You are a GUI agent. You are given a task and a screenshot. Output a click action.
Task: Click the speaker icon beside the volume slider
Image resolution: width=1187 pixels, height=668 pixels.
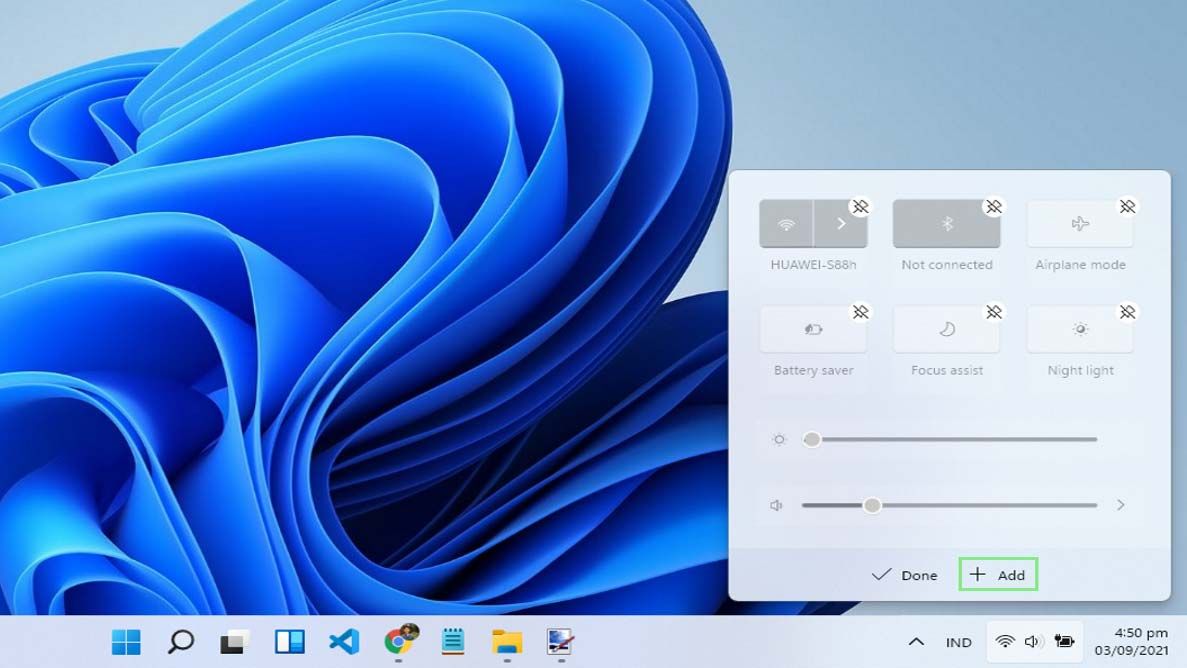click(776, 505)
